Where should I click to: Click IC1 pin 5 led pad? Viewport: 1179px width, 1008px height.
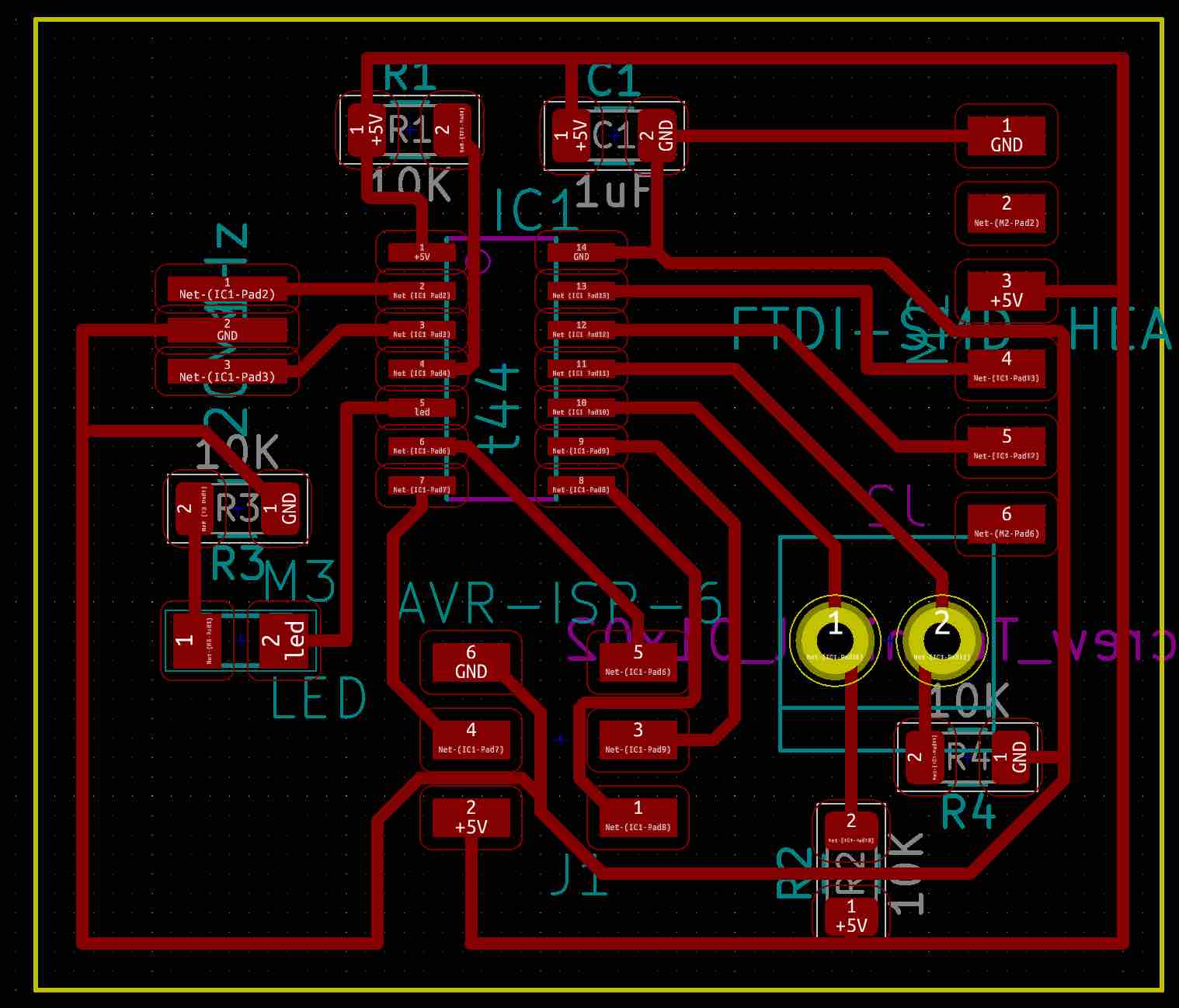pos(422,407)
